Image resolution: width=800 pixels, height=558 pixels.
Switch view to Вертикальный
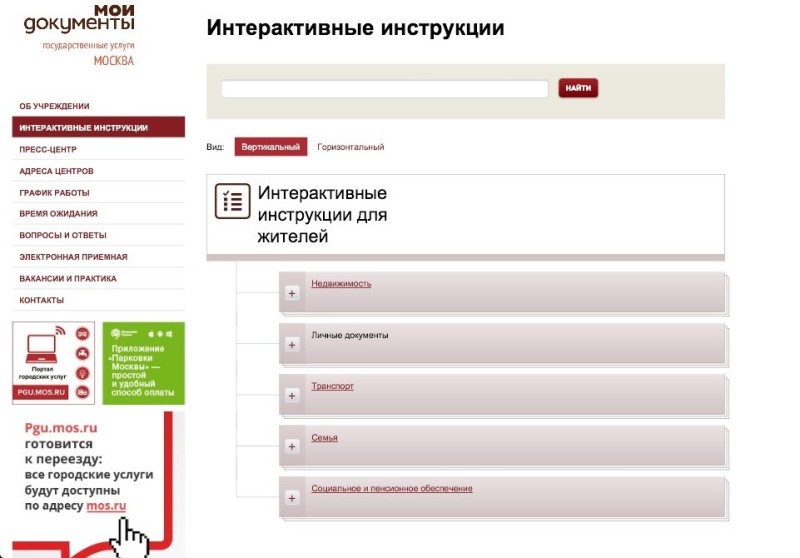(270, 147)
